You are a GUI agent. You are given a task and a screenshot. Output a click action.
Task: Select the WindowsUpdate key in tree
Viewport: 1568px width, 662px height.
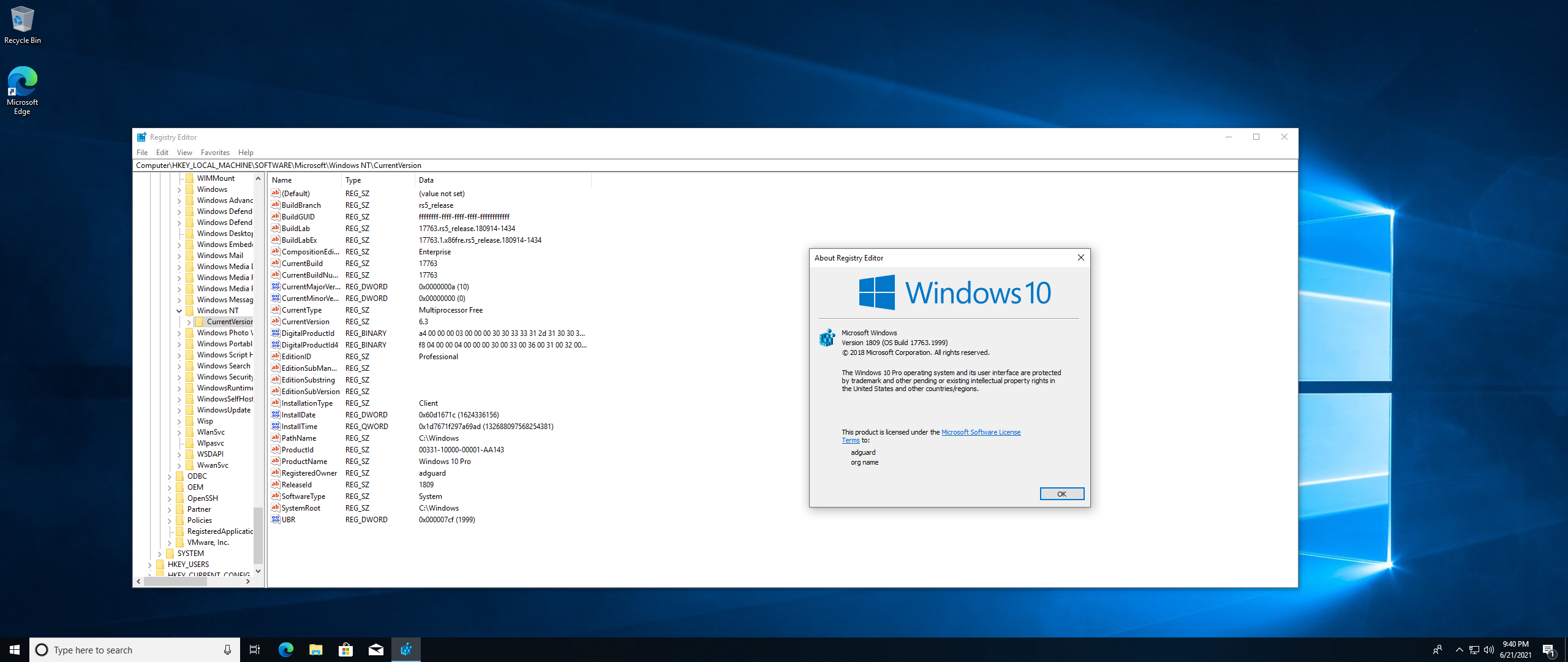224,410
